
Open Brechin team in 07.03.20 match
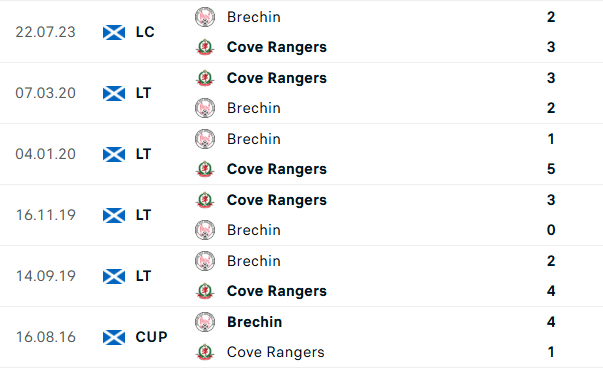coord(254,108)
